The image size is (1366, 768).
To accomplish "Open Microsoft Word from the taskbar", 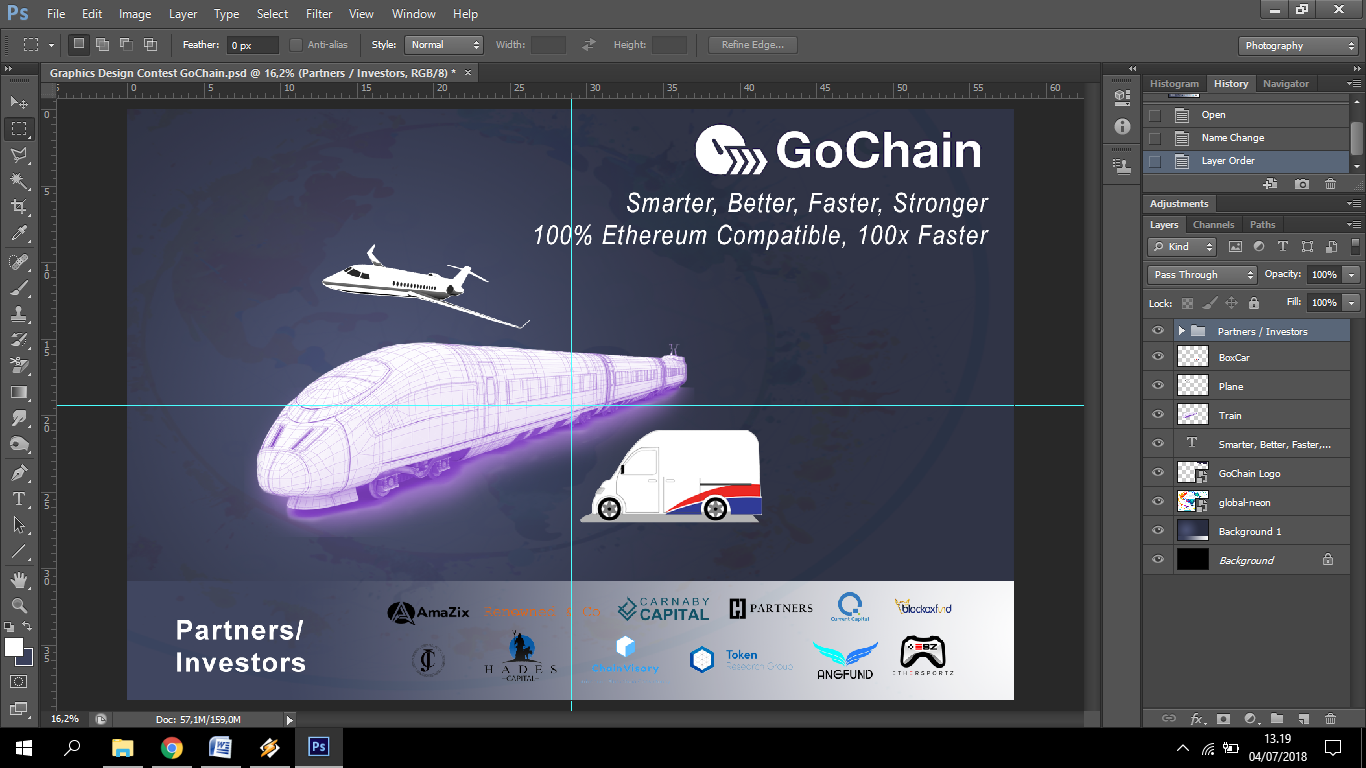I will click(220, 747).
